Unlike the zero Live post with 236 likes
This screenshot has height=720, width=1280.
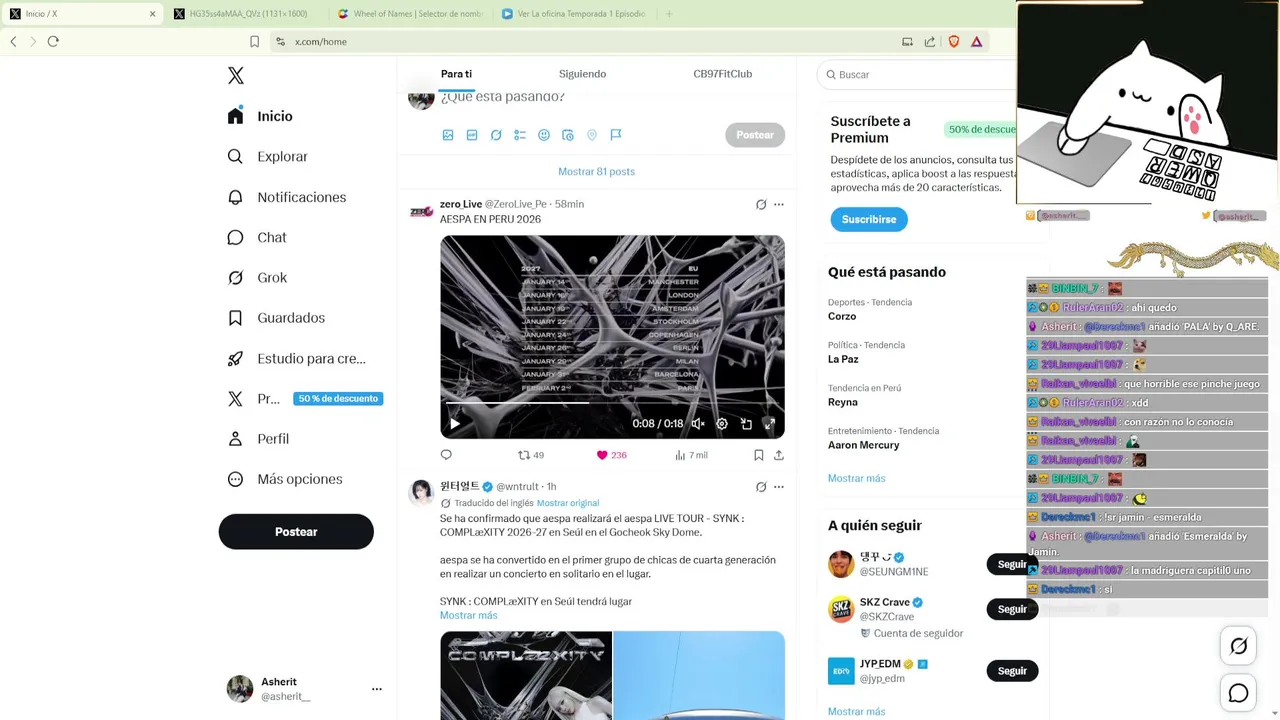(611, 455)
